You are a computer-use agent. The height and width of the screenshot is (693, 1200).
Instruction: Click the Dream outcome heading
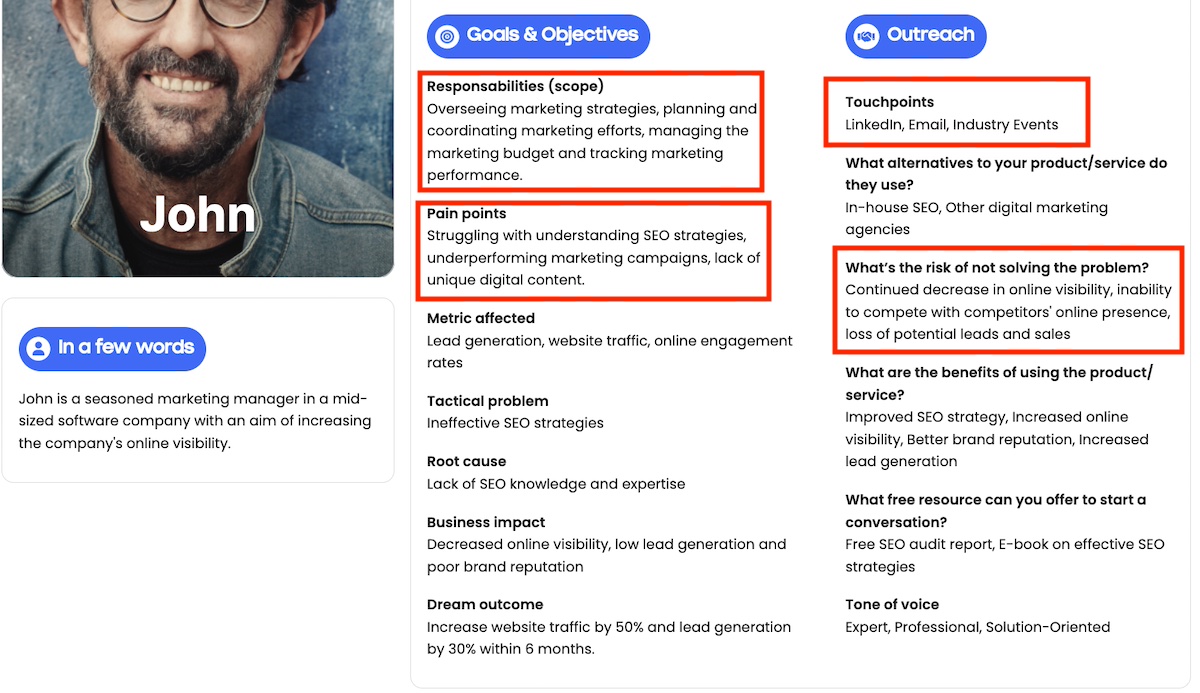click(x=485, y=604)
